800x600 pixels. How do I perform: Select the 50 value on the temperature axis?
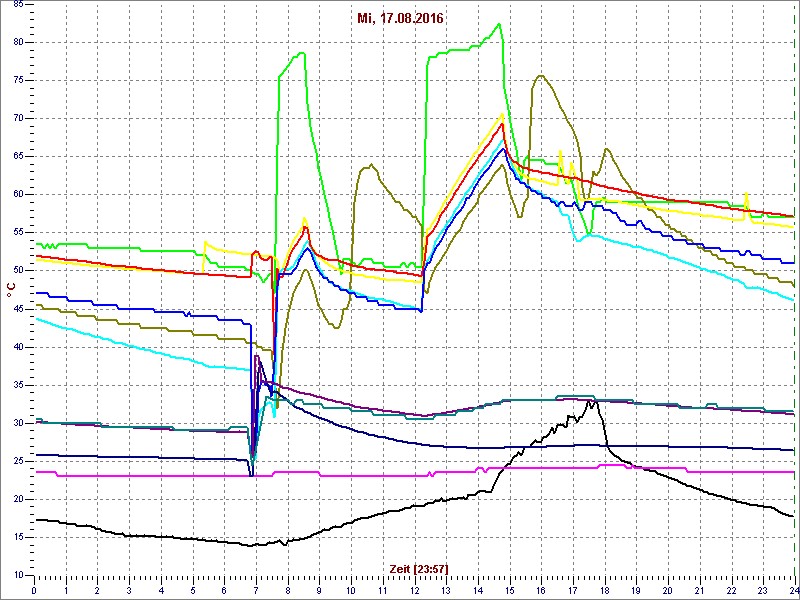(17, 271)
